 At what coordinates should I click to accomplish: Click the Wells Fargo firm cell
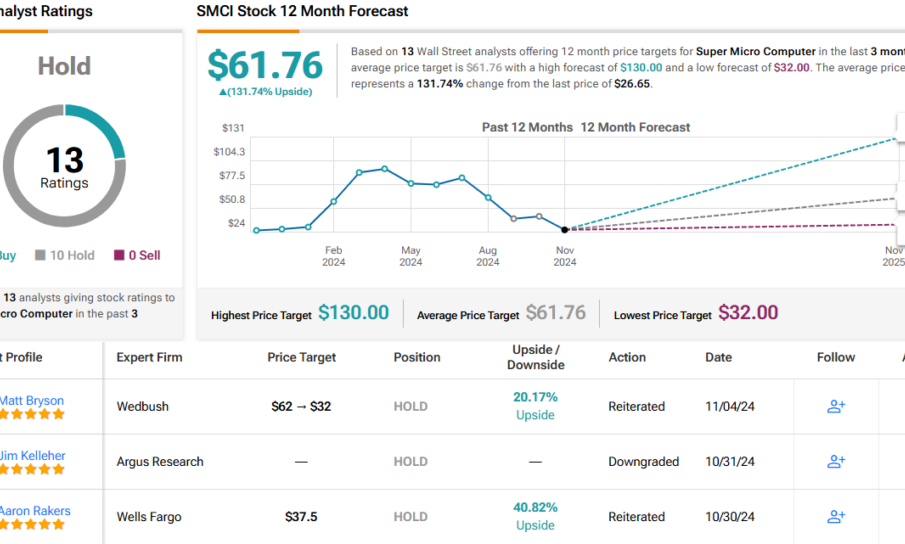[149, 517]
